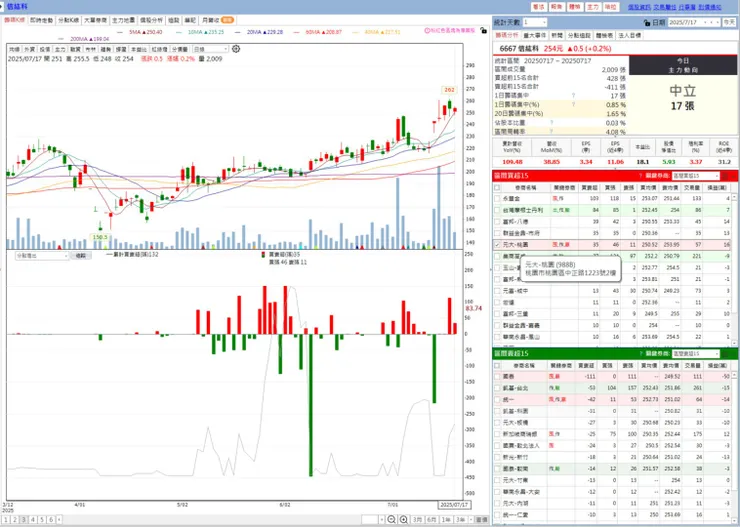Tick the checkbox for the 富邦-三重 row
740x527 pixels.
coord(497,314)
